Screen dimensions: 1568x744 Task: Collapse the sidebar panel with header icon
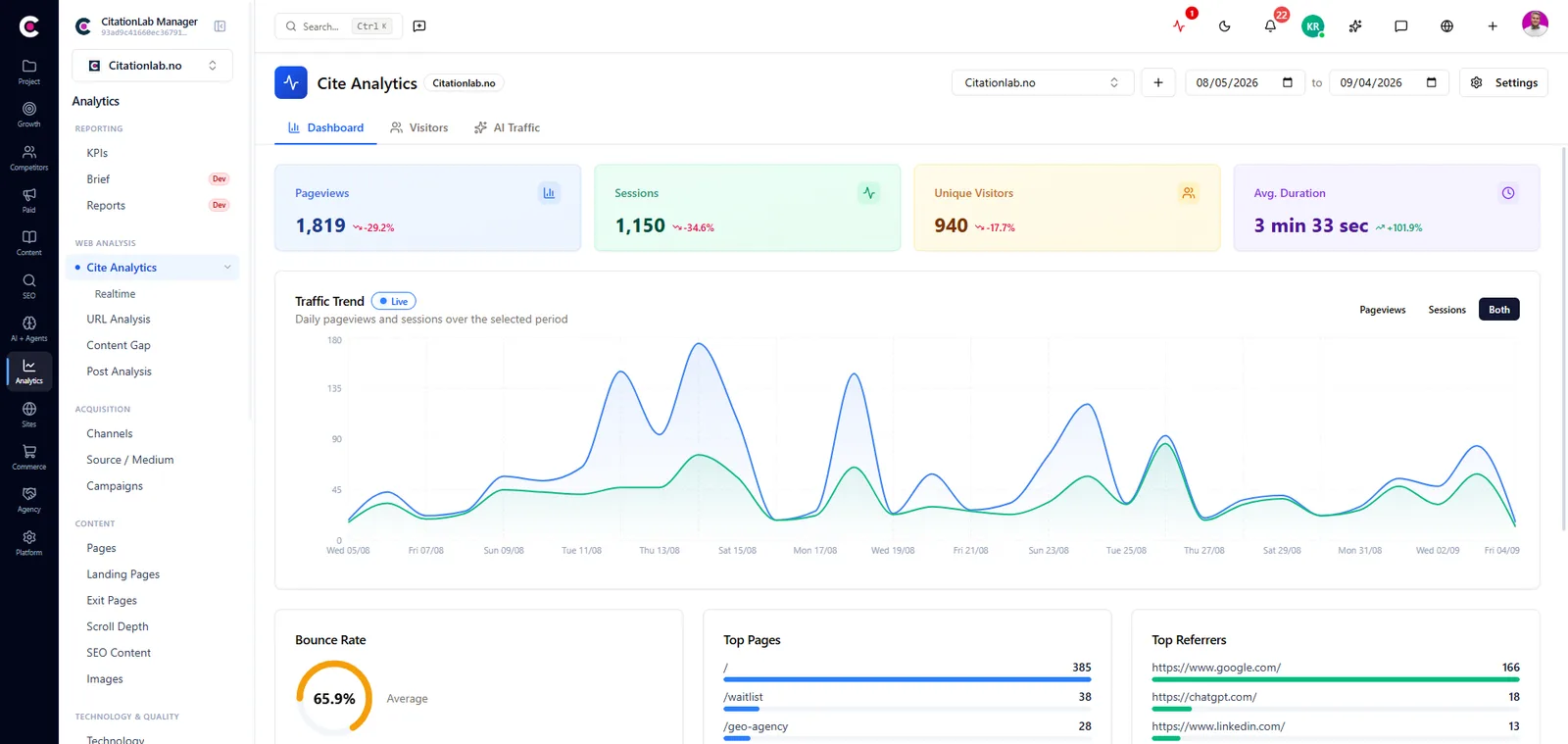(220, 26)
